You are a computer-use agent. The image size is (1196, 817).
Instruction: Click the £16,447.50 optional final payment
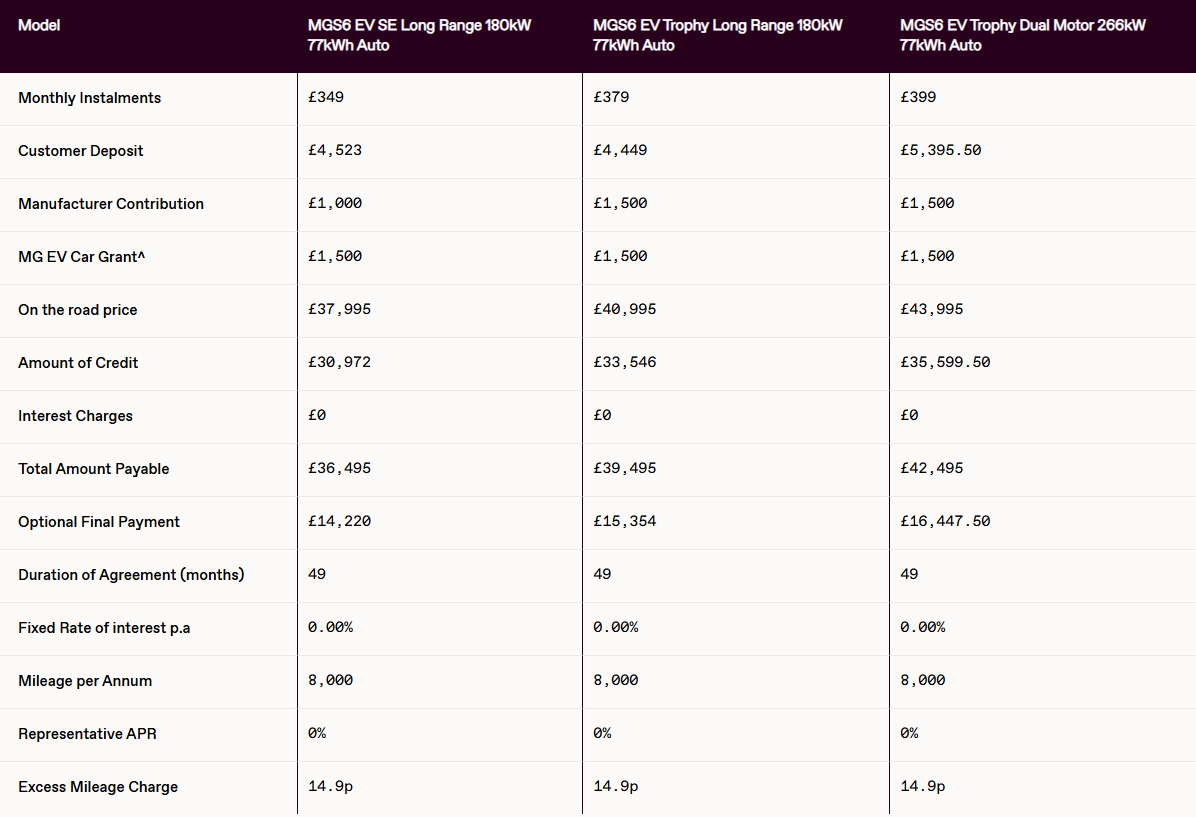click(x=945, y=521)
